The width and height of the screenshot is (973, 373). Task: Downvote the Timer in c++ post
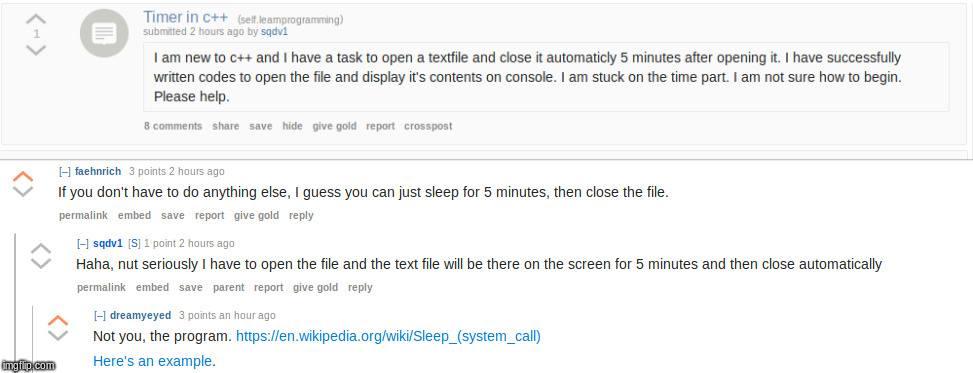click(x=36, y=49)
